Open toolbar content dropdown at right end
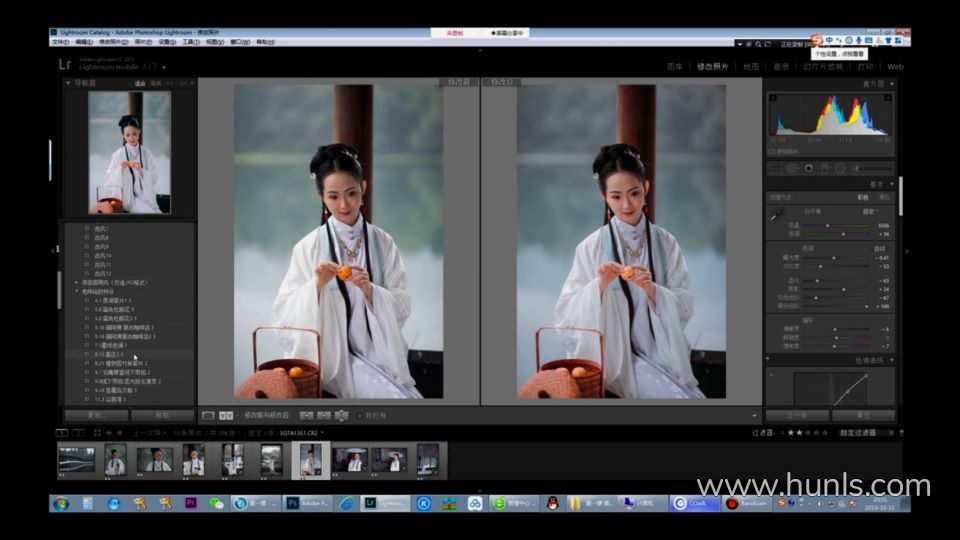The image size is (960, 540). coord(754,416)
